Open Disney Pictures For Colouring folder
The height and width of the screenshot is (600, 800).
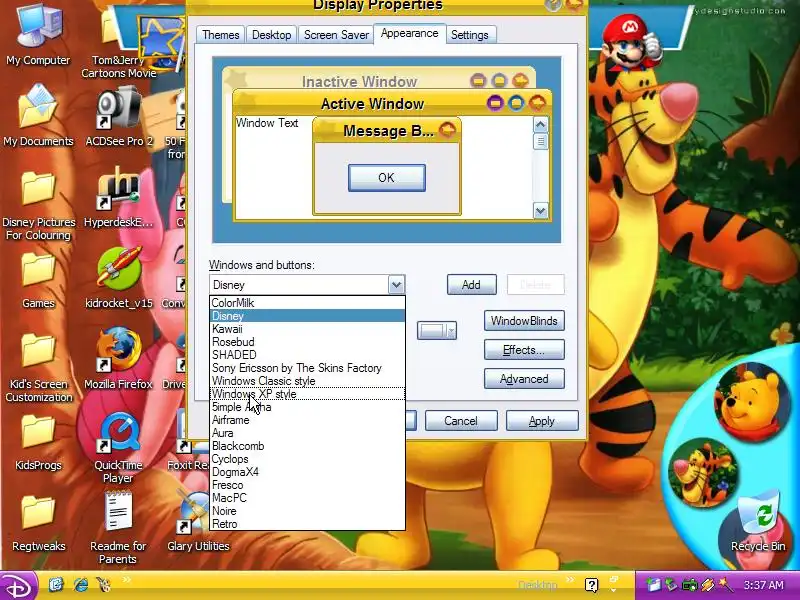tap(38, 206)
